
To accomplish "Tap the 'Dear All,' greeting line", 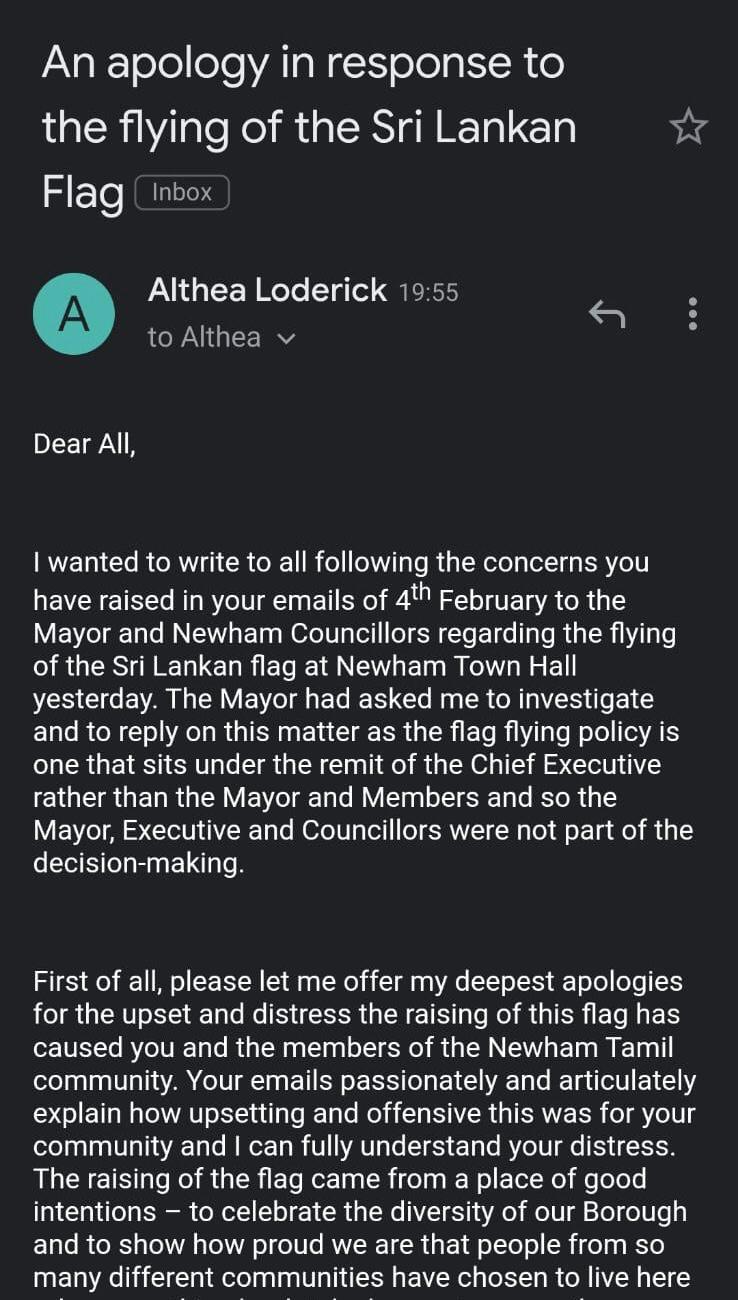I will [84, 443].
